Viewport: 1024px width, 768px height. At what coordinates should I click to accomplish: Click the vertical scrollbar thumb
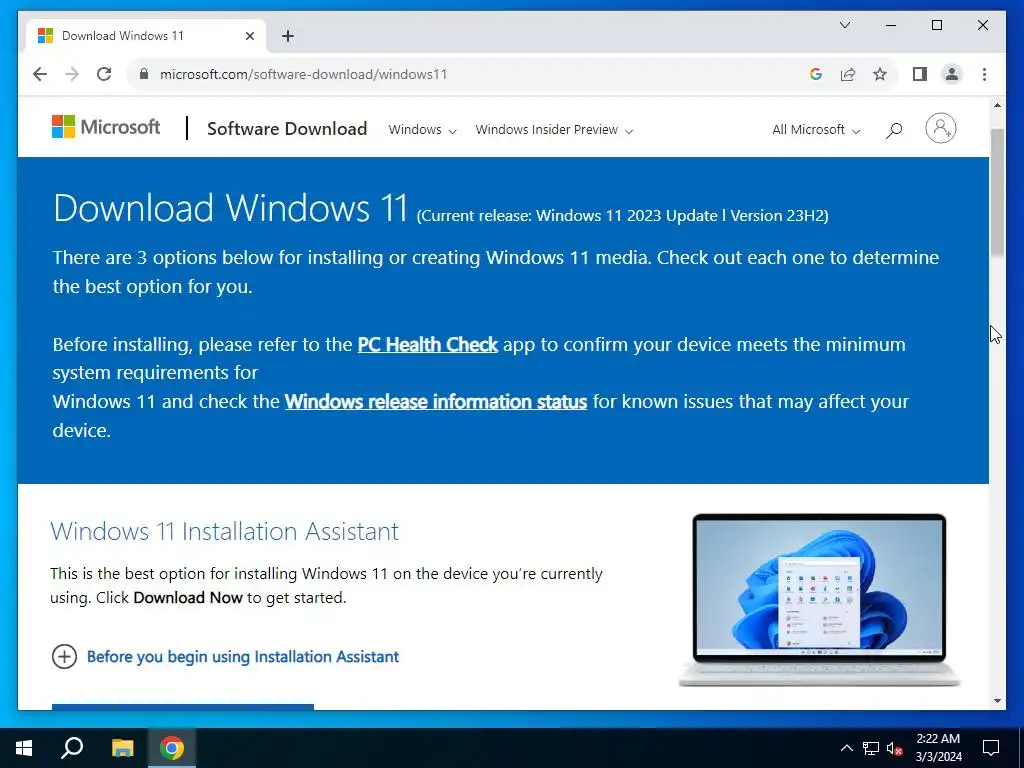click(997, 193)
